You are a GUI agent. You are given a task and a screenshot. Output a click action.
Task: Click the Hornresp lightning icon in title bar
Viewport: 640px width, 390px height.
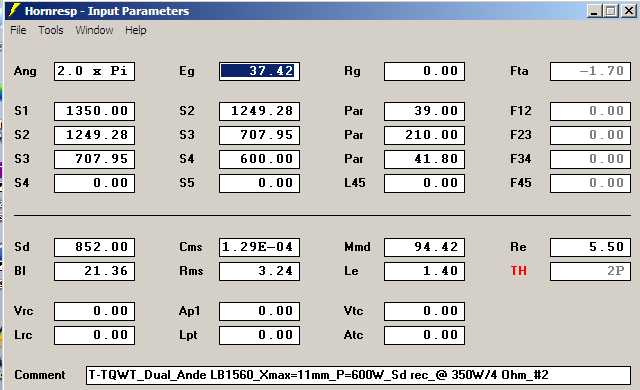[14, 10]
